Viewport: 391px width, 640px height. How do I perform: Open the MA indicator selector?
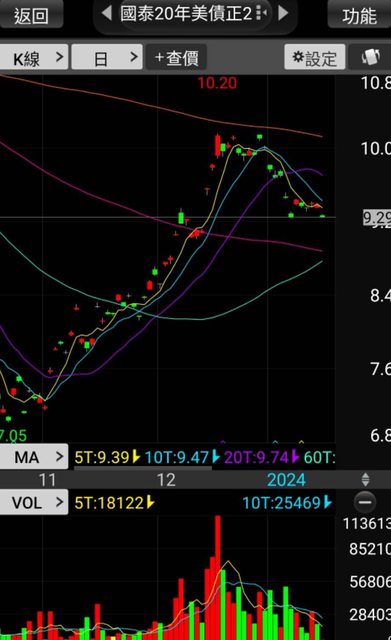34,456
